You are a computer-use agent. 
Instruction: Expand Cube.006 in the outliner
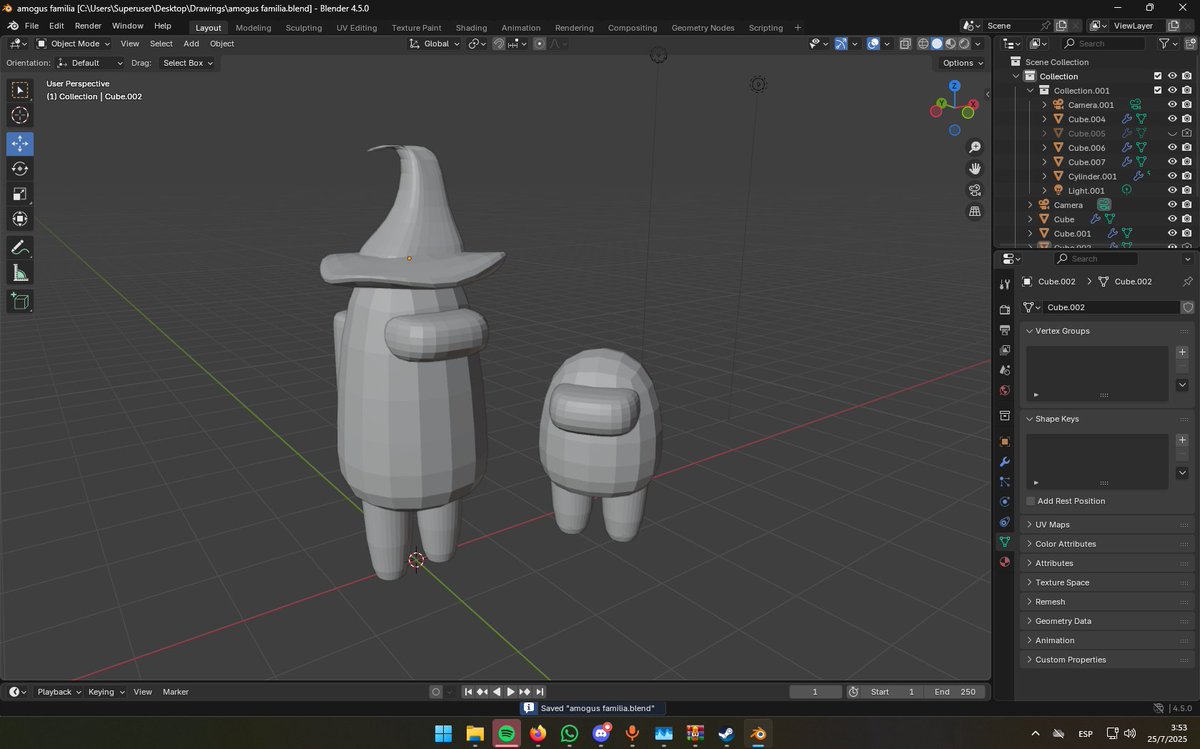(x=1045, y=148)
